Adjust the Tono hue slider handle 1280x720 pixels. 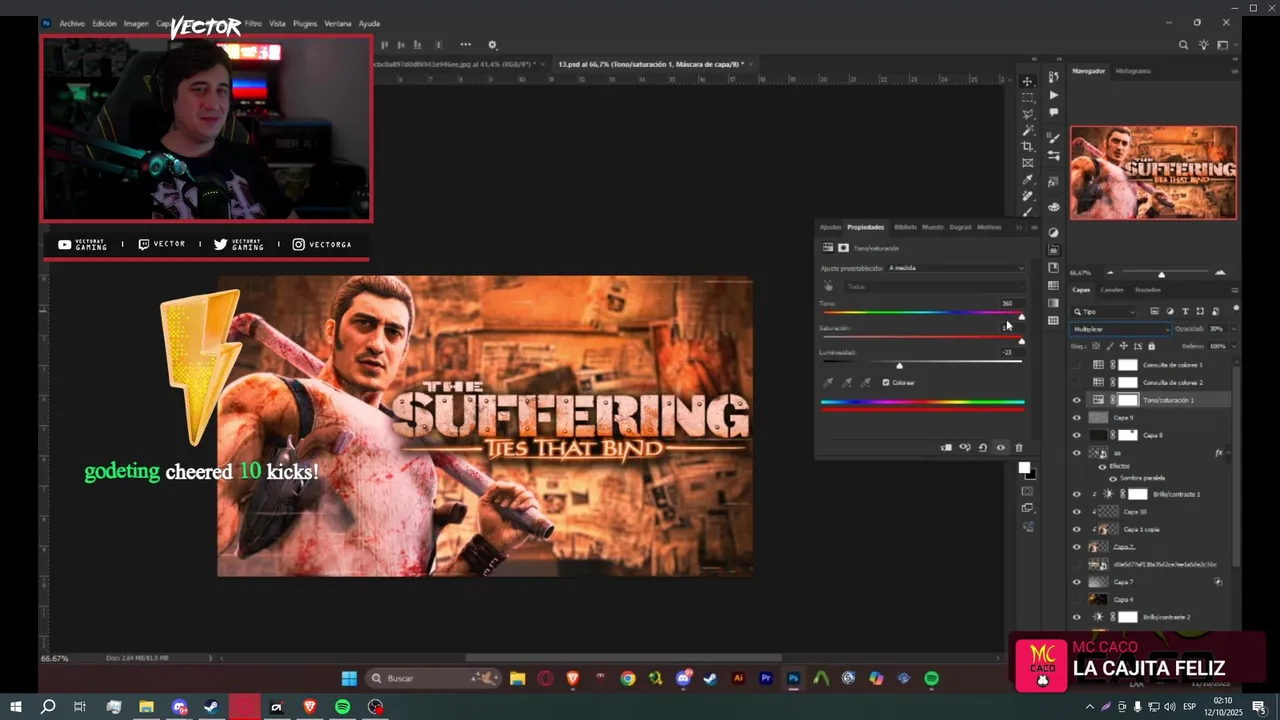point(1021,317)
